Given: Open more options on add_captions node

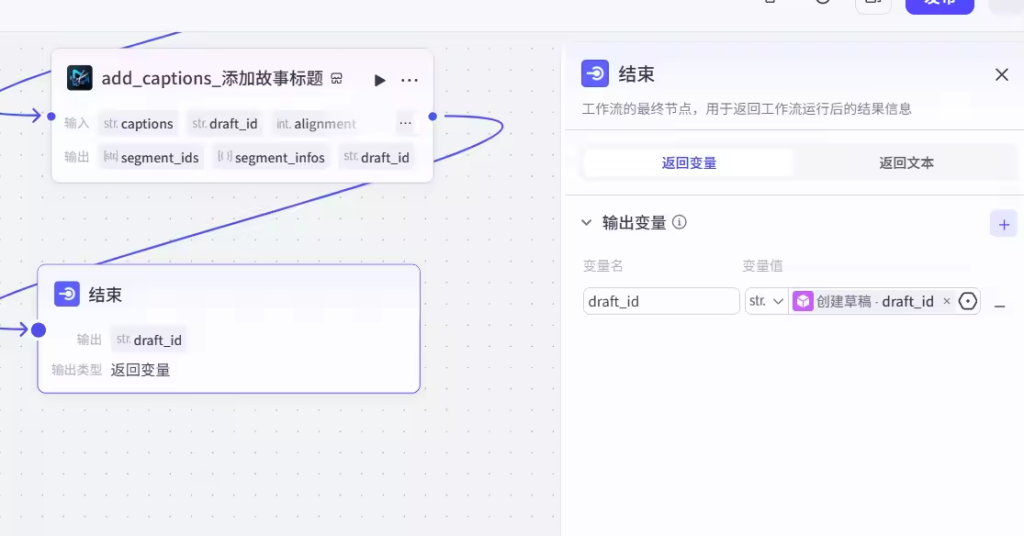Looking at the screenshot, I should coord(409,80).
